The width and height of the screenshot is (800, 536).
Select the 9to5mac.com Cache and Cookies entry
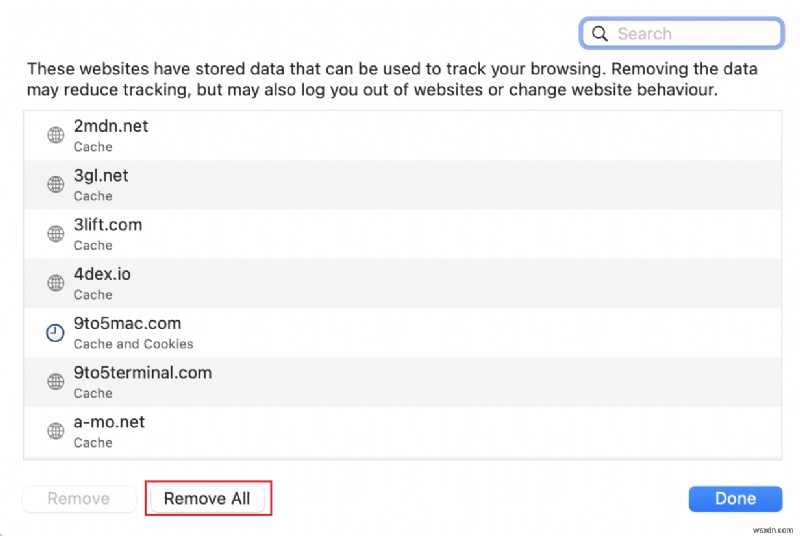point(400,332)
